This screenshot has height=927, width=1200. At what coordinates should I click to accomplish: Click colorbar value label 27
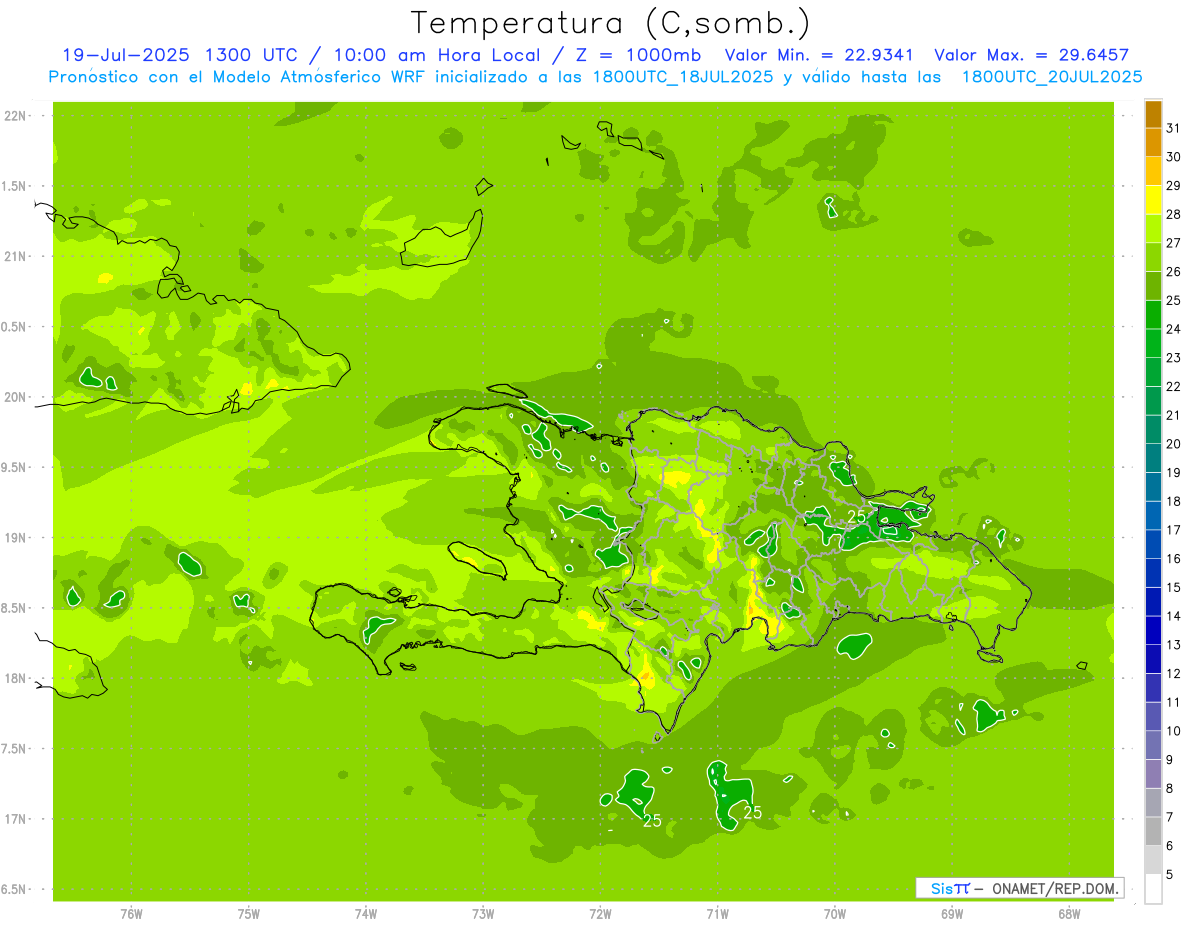pyautogui.click(x=1174, y=243)
